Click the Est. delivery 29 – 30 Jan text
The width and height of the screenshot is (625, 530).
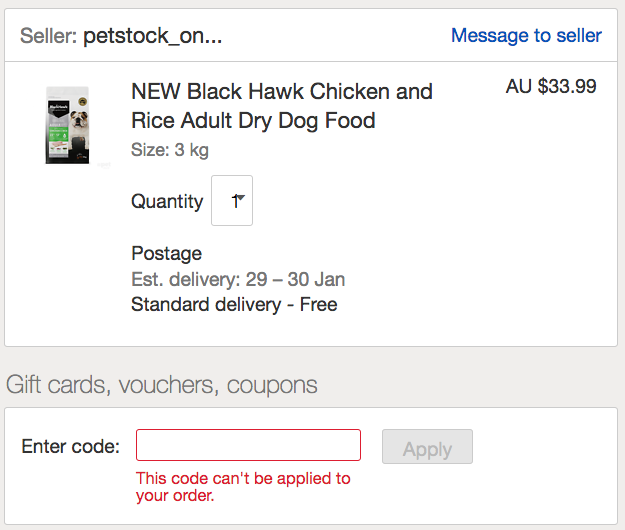238,279
